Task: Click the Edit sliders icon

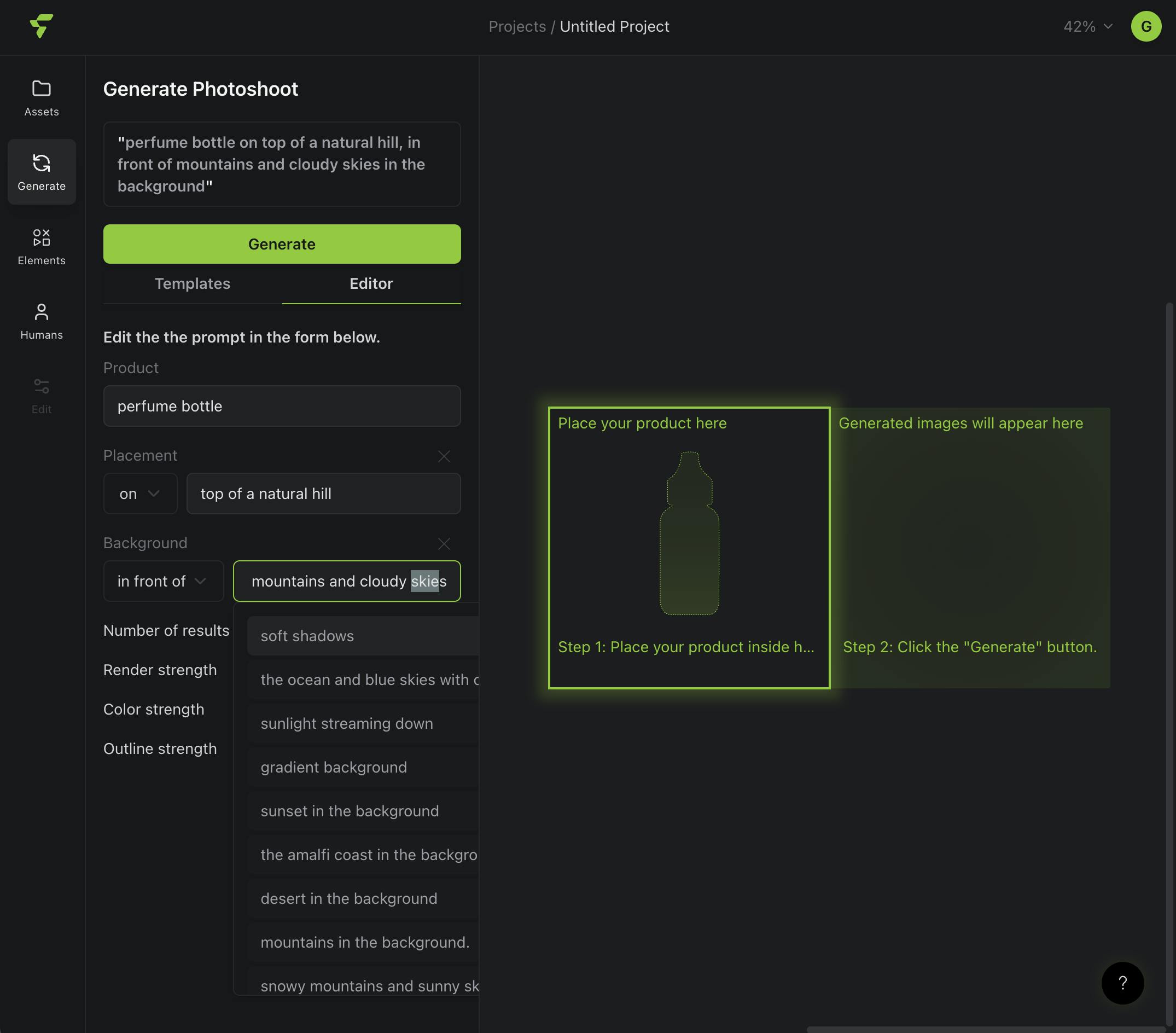Action: point(42,386)
